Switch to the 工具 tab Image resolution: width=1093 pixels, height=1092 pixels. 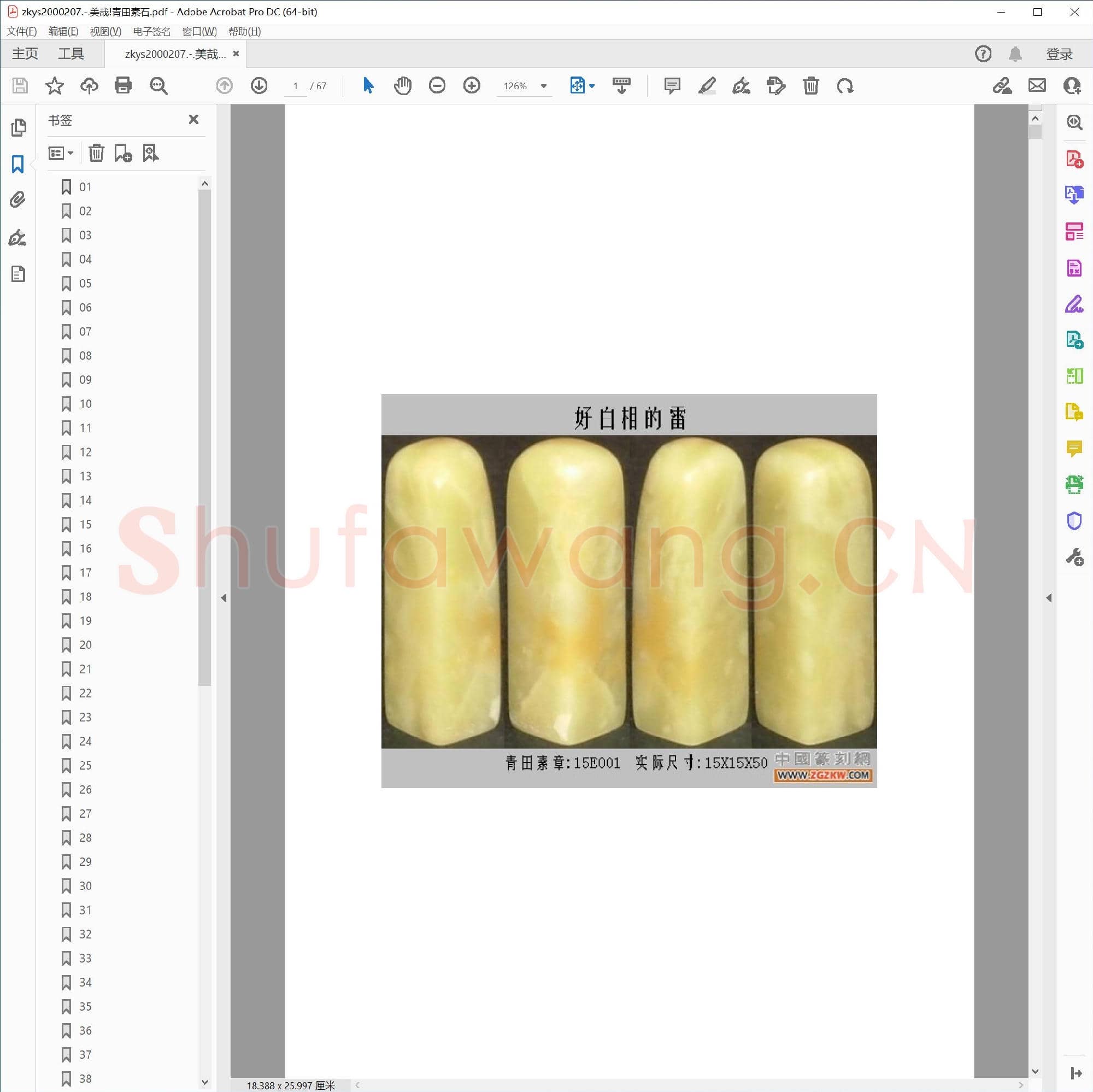(x=70, y=54)
